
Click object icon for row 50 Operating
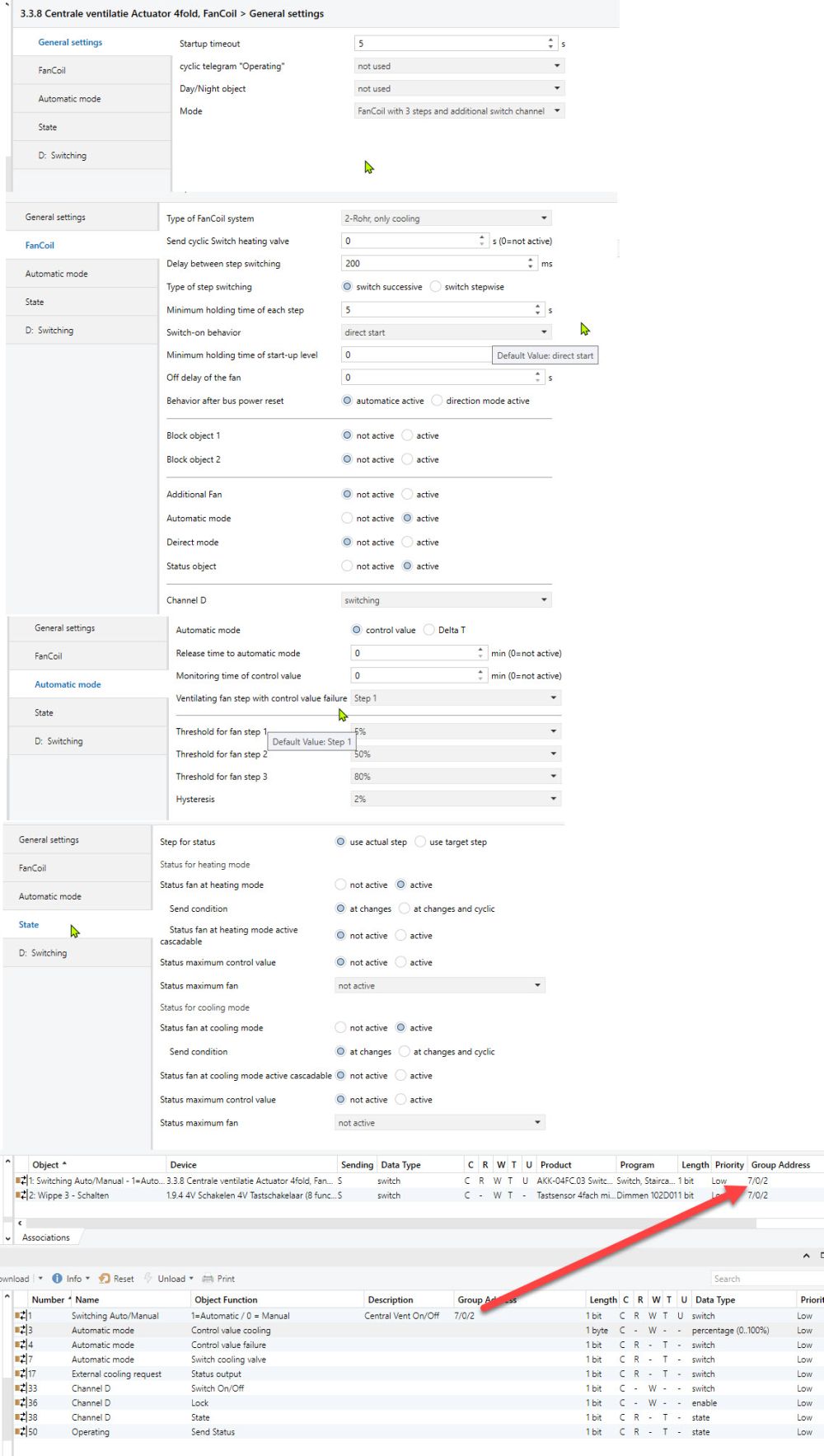(x=21, y=1432)
